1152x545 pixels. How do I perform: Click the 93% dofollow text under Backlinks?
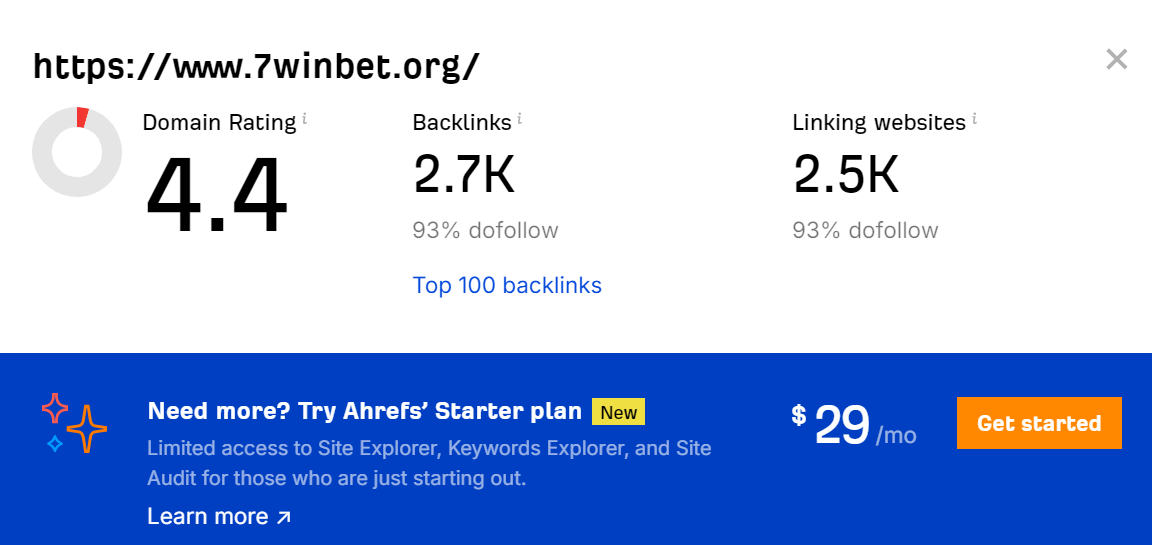coord(485,231)
